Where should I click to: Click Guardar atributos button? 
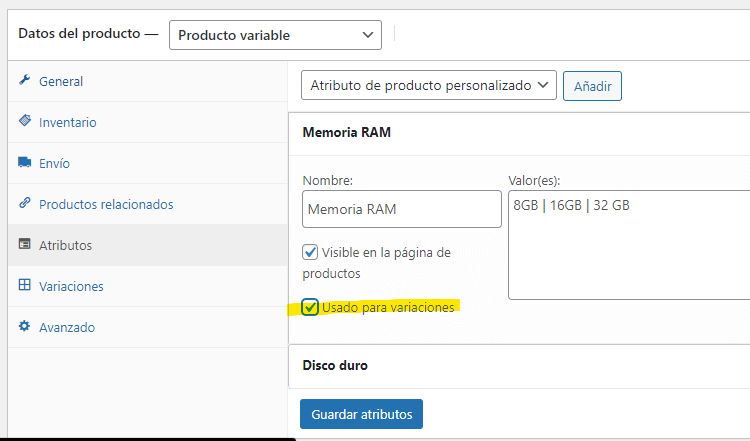[x=362, y=414]
